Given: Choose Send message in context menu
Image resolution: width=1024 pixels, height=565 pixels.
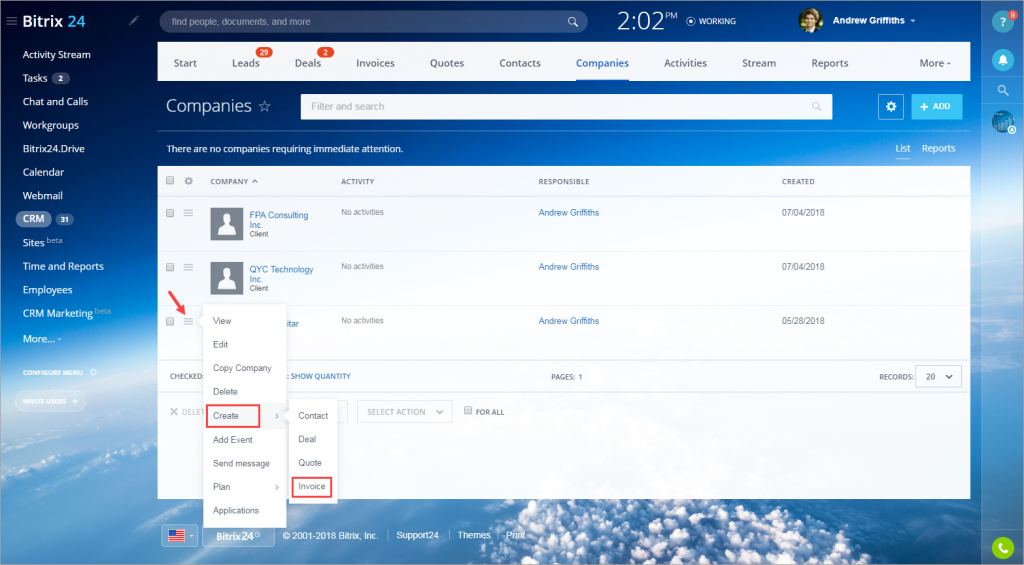Looking at the screenshot, I should 242,463.
